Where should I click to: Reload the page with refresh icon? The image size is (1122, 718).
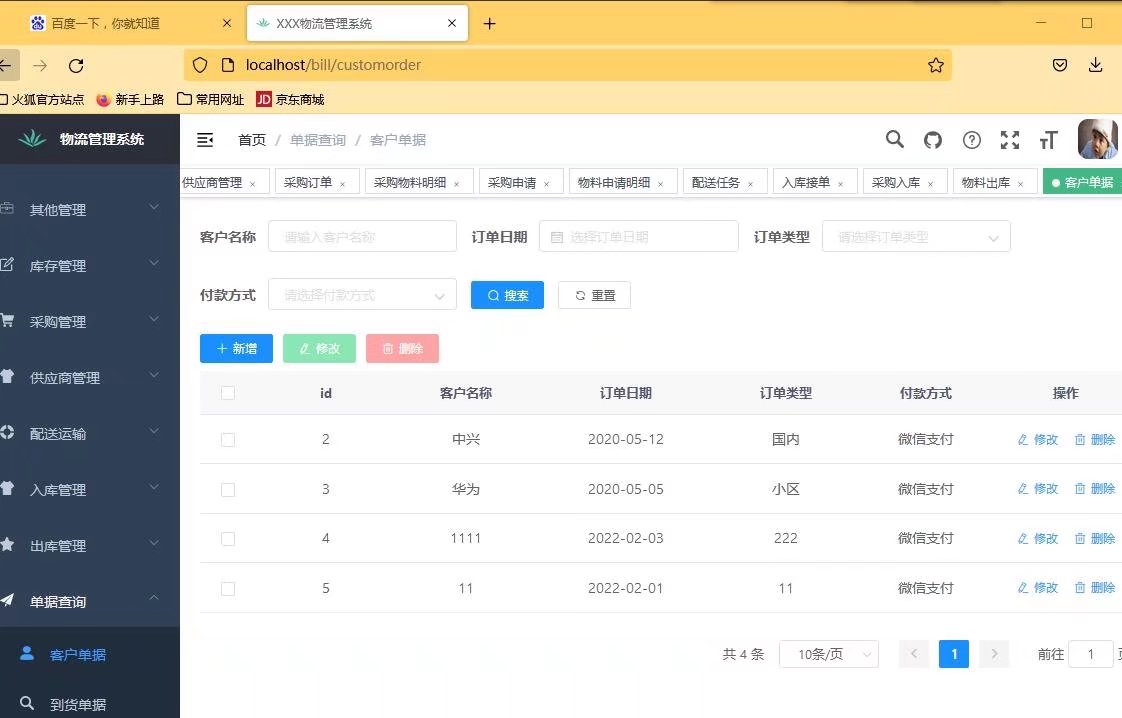point(76,65)
